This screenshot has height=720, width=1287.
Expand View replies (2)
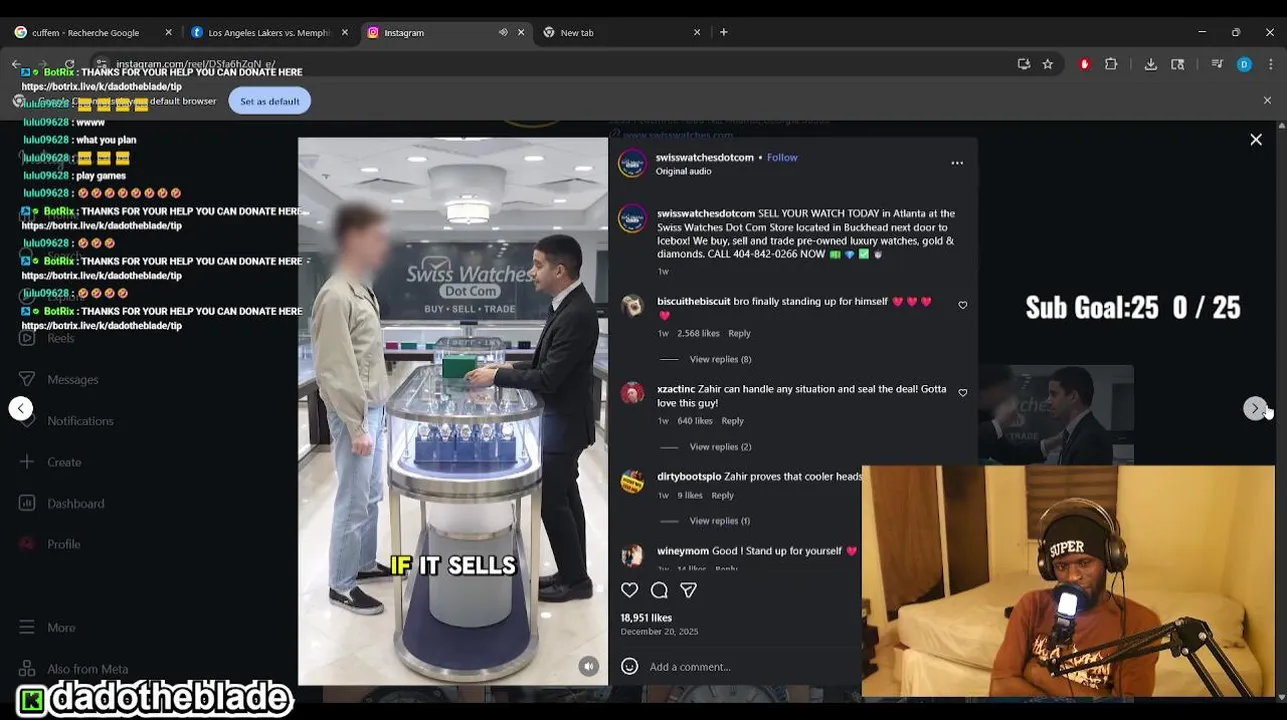point(720,447)
